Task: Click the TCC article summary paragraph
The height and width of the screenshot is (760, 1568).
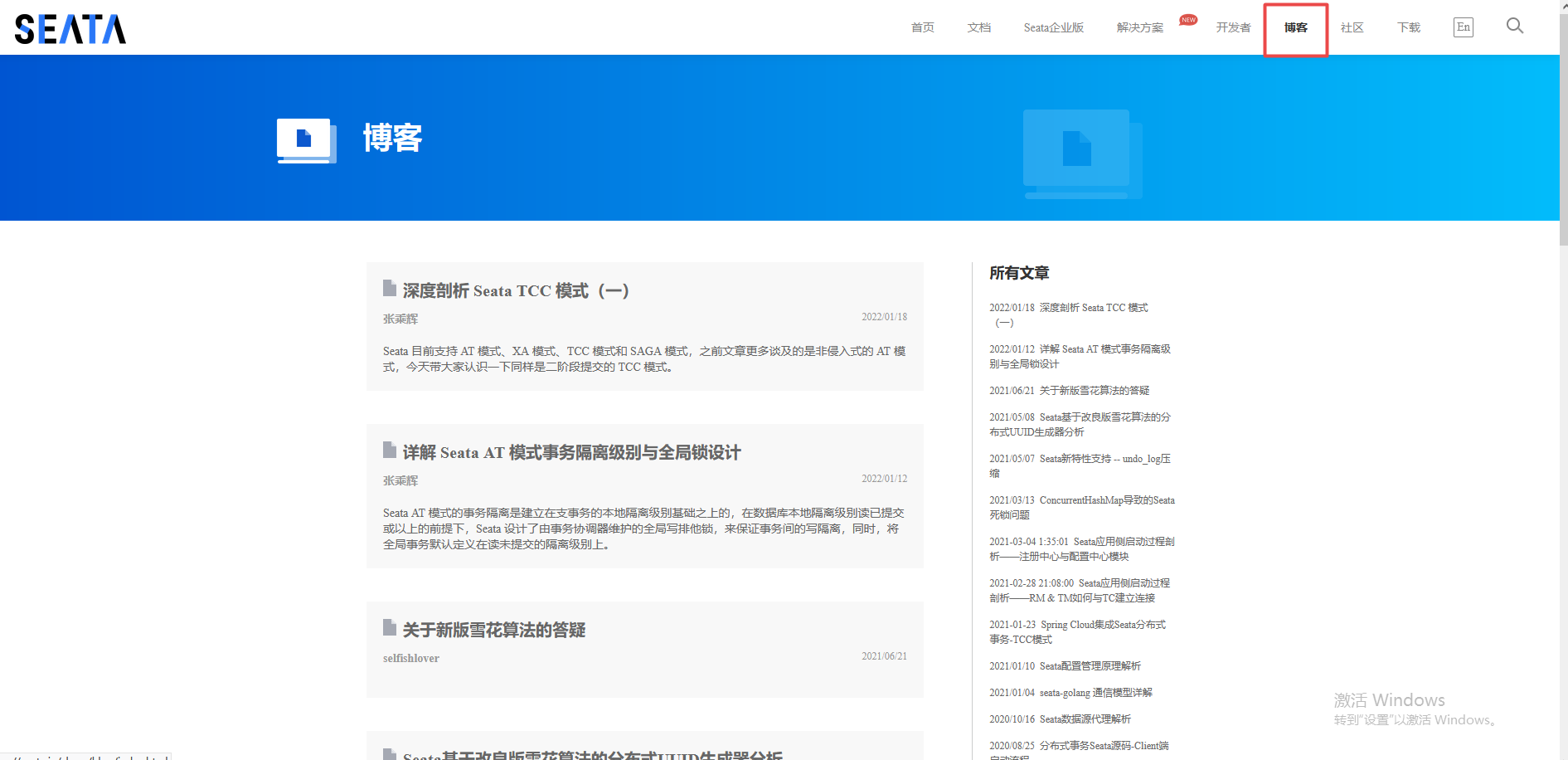Action: [x=644, y=359]
